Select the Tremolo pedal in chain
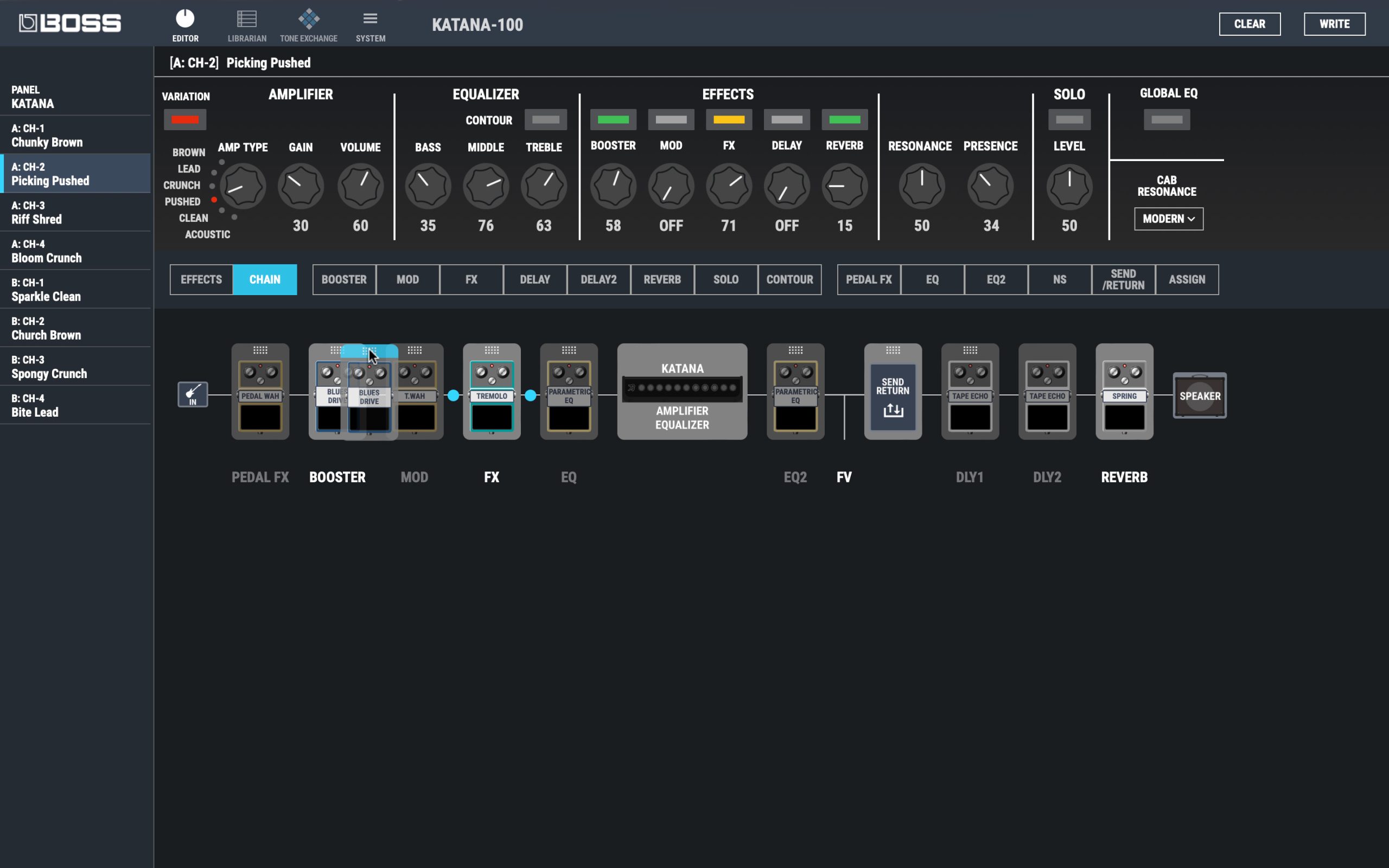The width and height of the screenshot is (1389, 868). [492, 392]
